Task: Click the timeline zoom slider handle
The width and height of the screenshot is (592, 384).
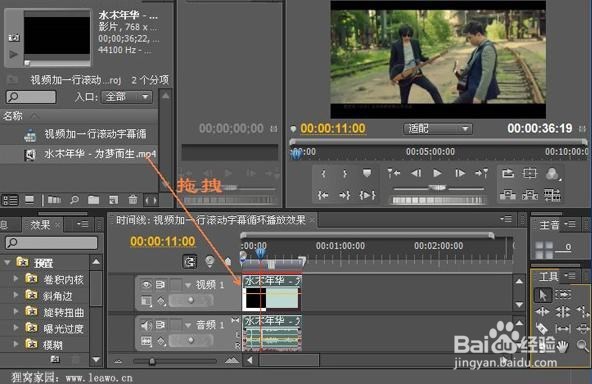Action: [x=152, y=362]
